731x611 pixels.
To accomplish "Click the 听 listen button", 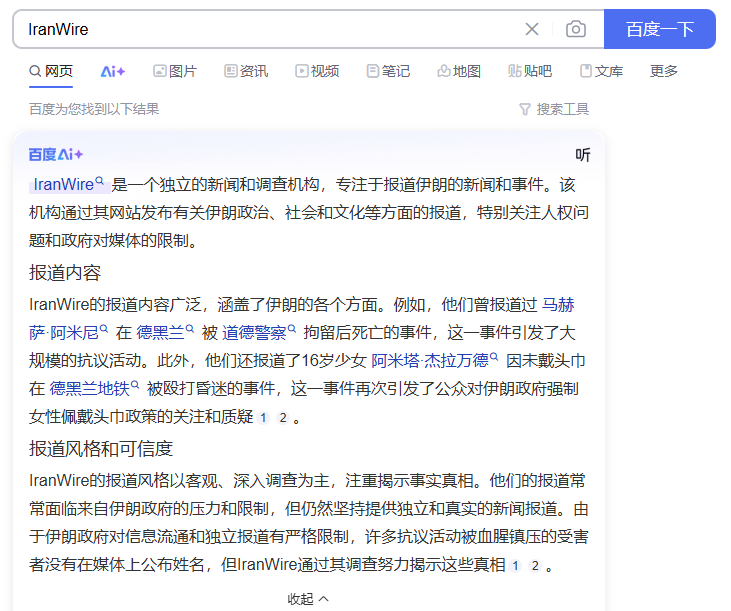I will coord(583,155).
